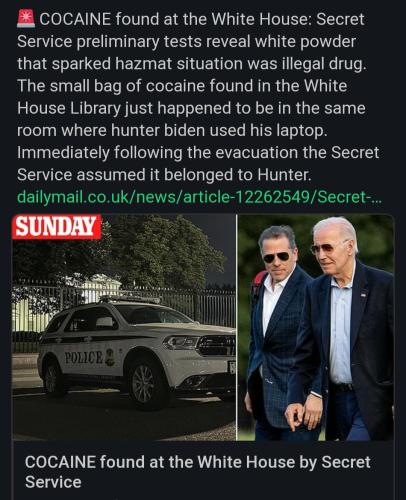Click the red siren emoji starting the post
The image size is (406, 500).
point(26,19)
